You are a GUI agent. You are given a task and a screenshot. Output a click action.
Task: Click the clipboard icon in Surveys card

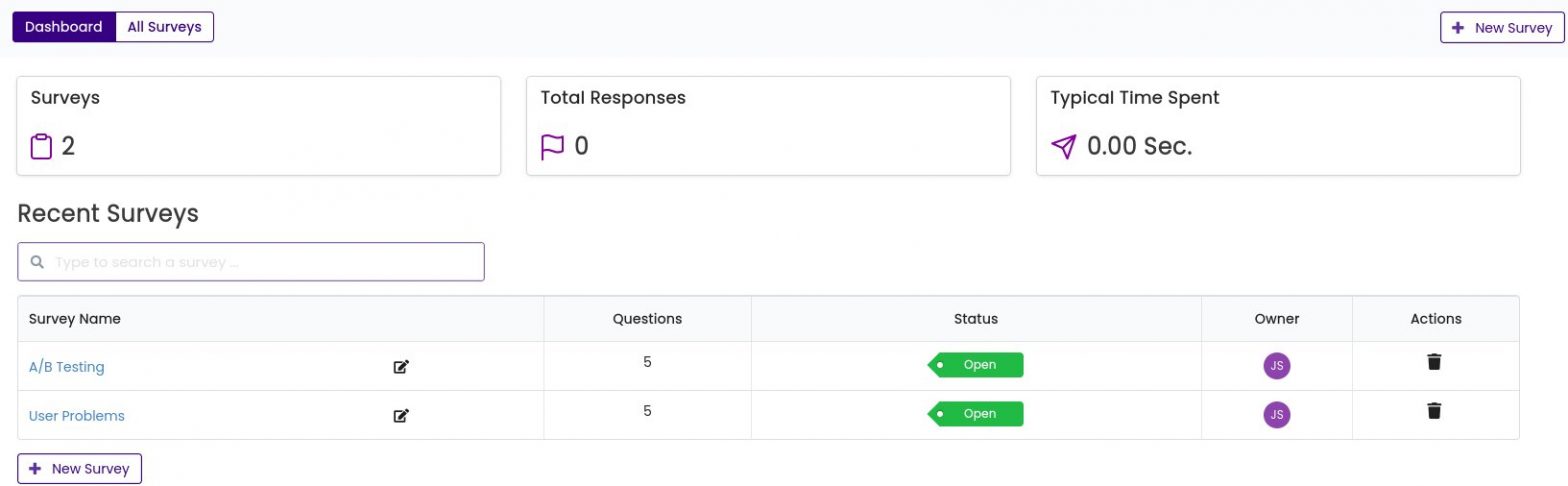tap(41, 147)
